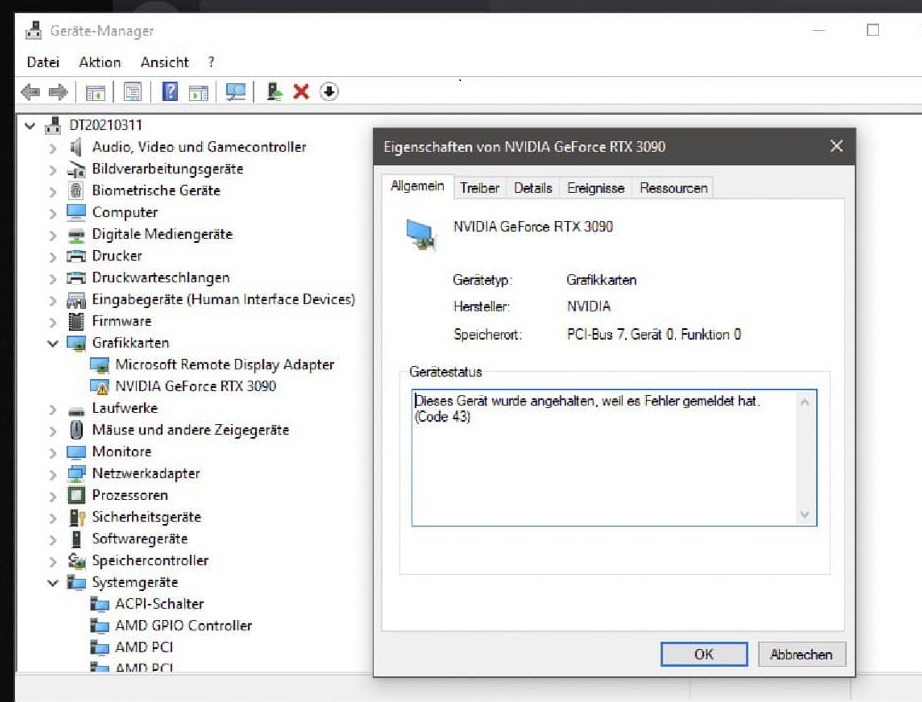Switch to the Ressourcen tab

tap(673, 188)
